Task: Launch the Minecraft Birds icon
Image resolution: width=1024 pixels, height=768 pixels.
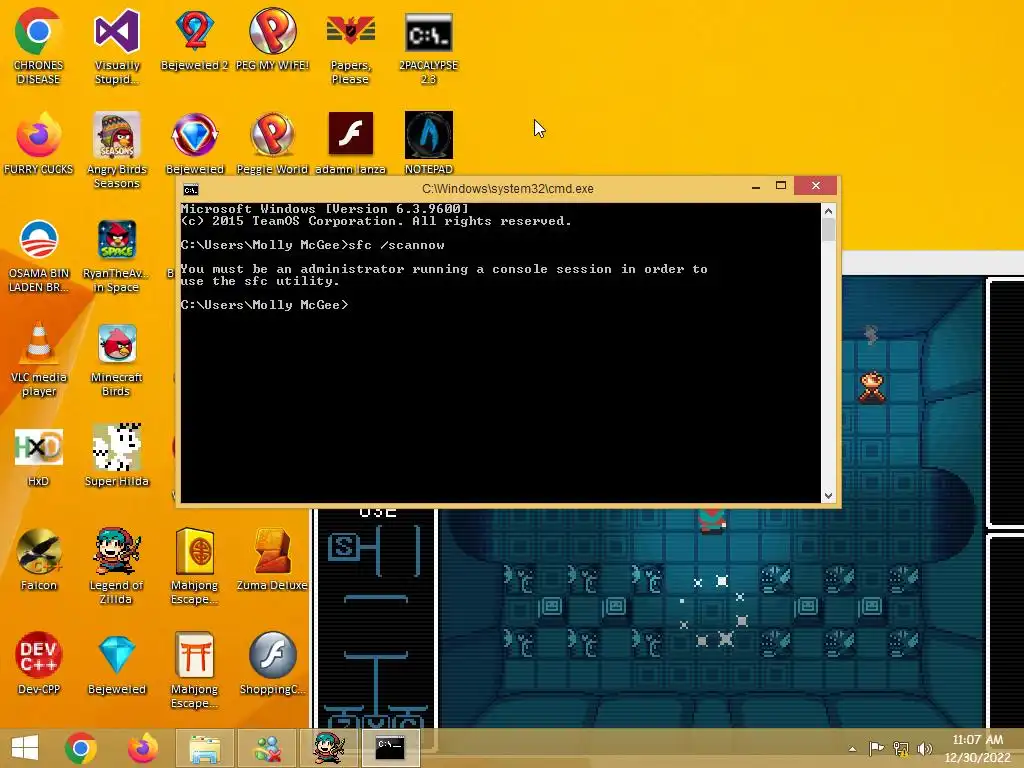Action: [117, 359]
